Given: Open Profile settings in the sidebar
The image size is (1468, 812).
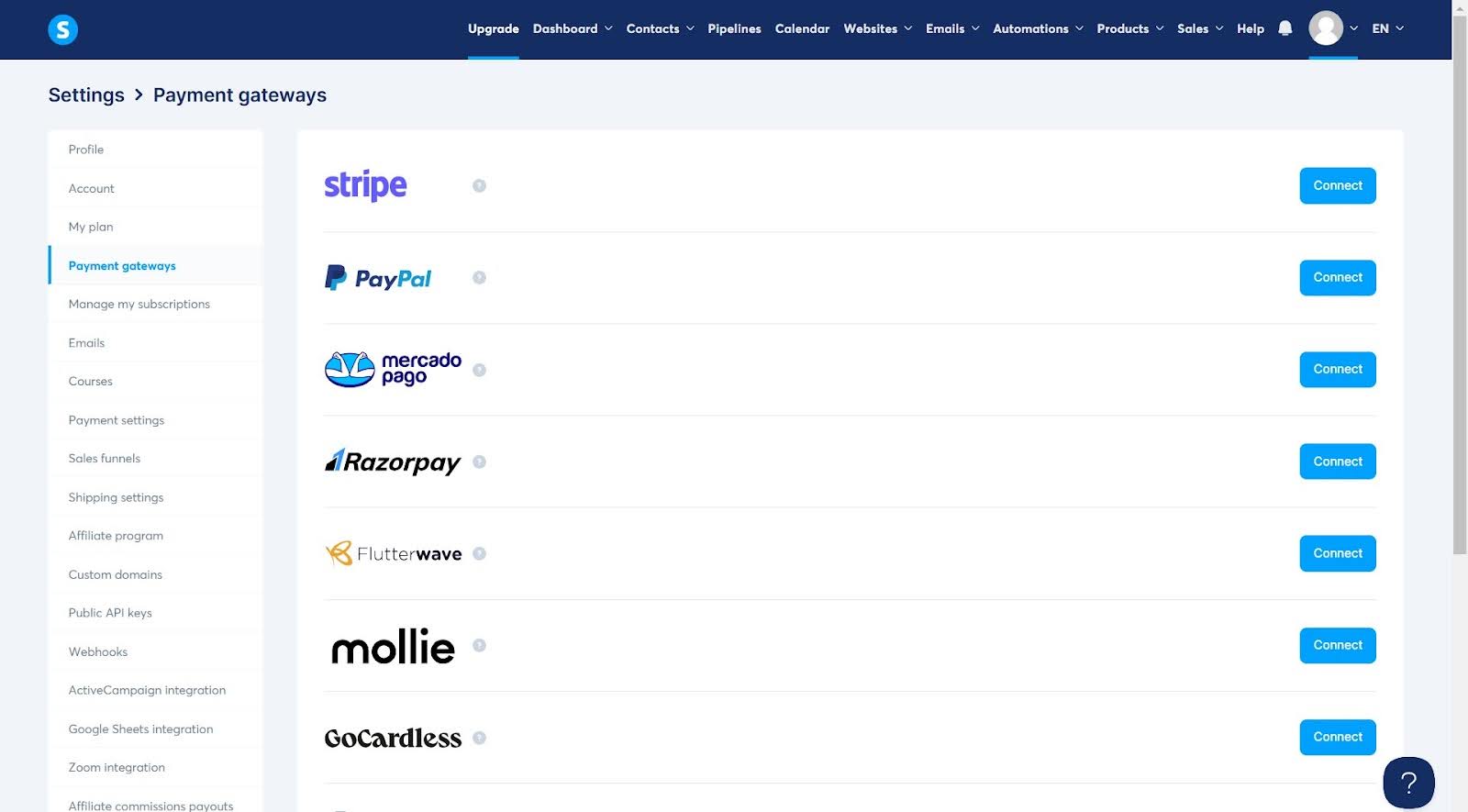Looking at the screenshot, I should [155, 150].
